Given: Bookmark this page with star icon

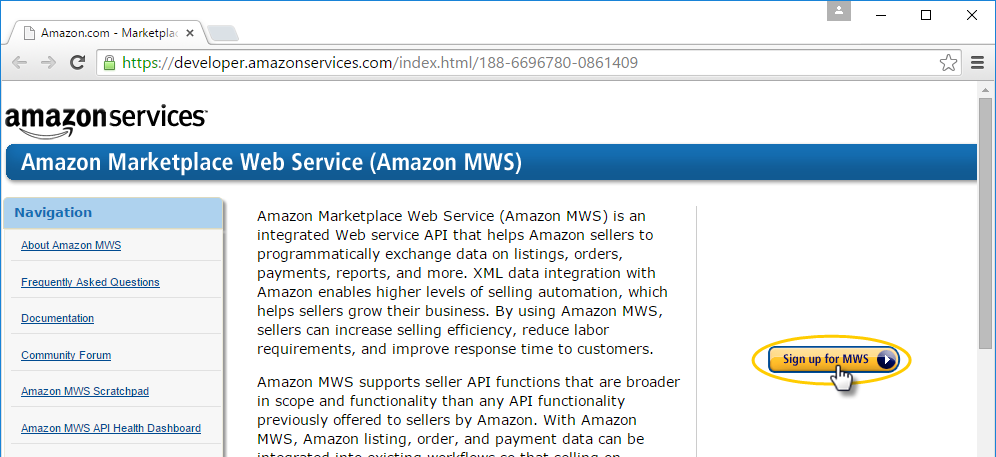Looking at the screenshot, I should click(948, 62).
